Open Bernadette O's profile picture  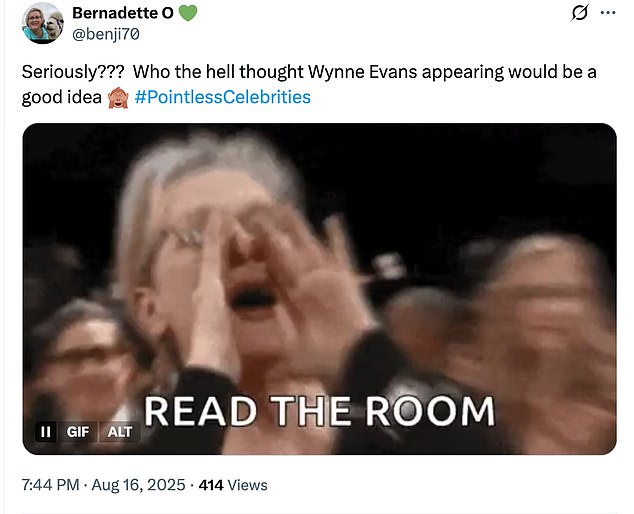(x=43, y=23)
